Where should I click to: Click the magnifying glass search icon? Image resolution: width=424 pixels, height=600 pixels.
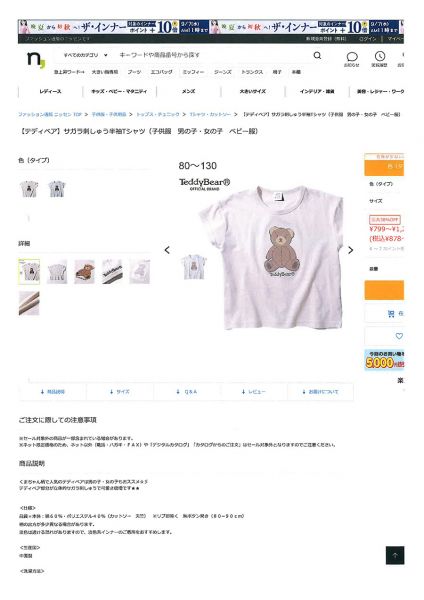[x=317, y=55]
